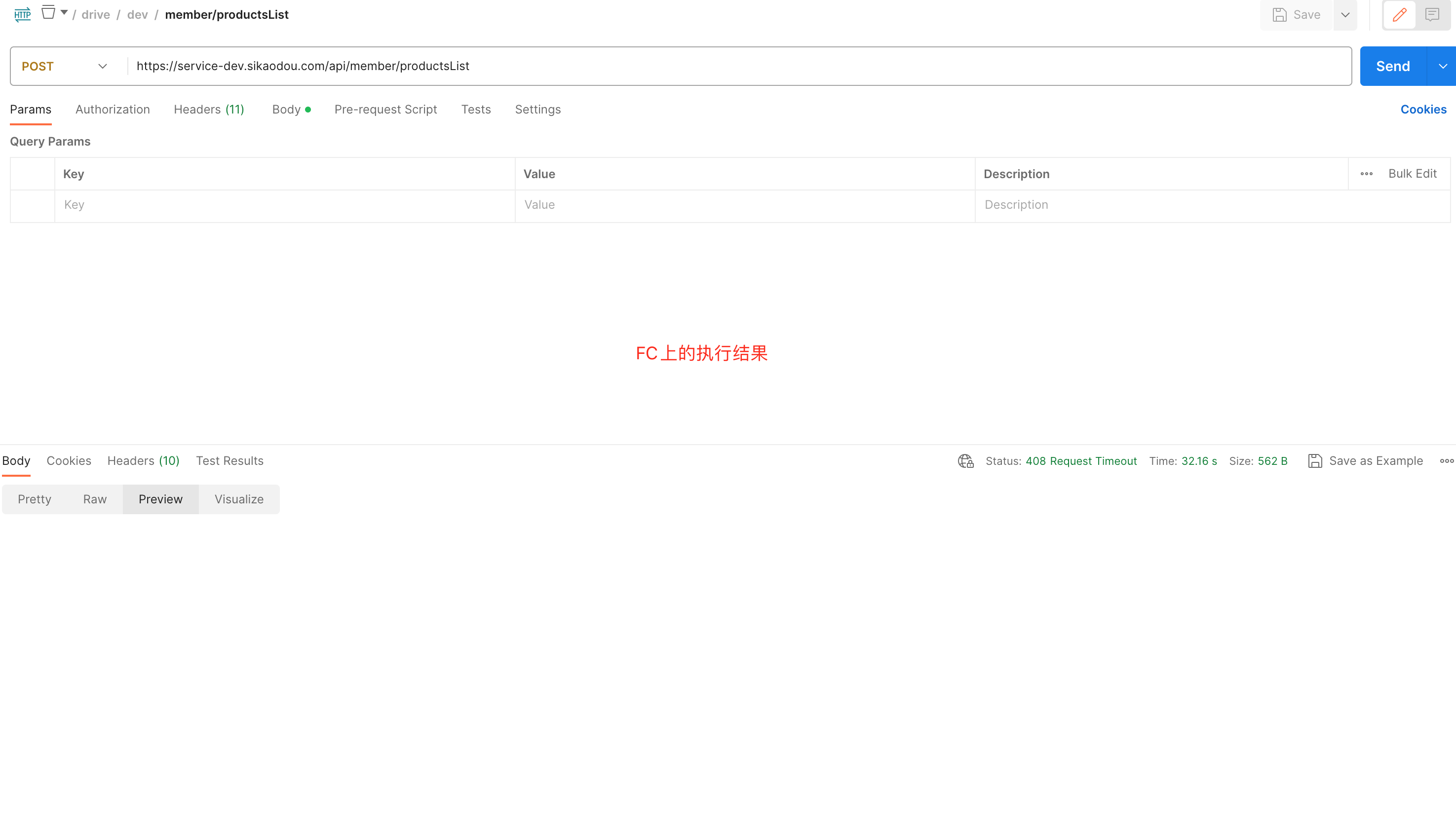The image size is (1456, 833).
Task: Select the Params tab
Action: tap(31, 109)
